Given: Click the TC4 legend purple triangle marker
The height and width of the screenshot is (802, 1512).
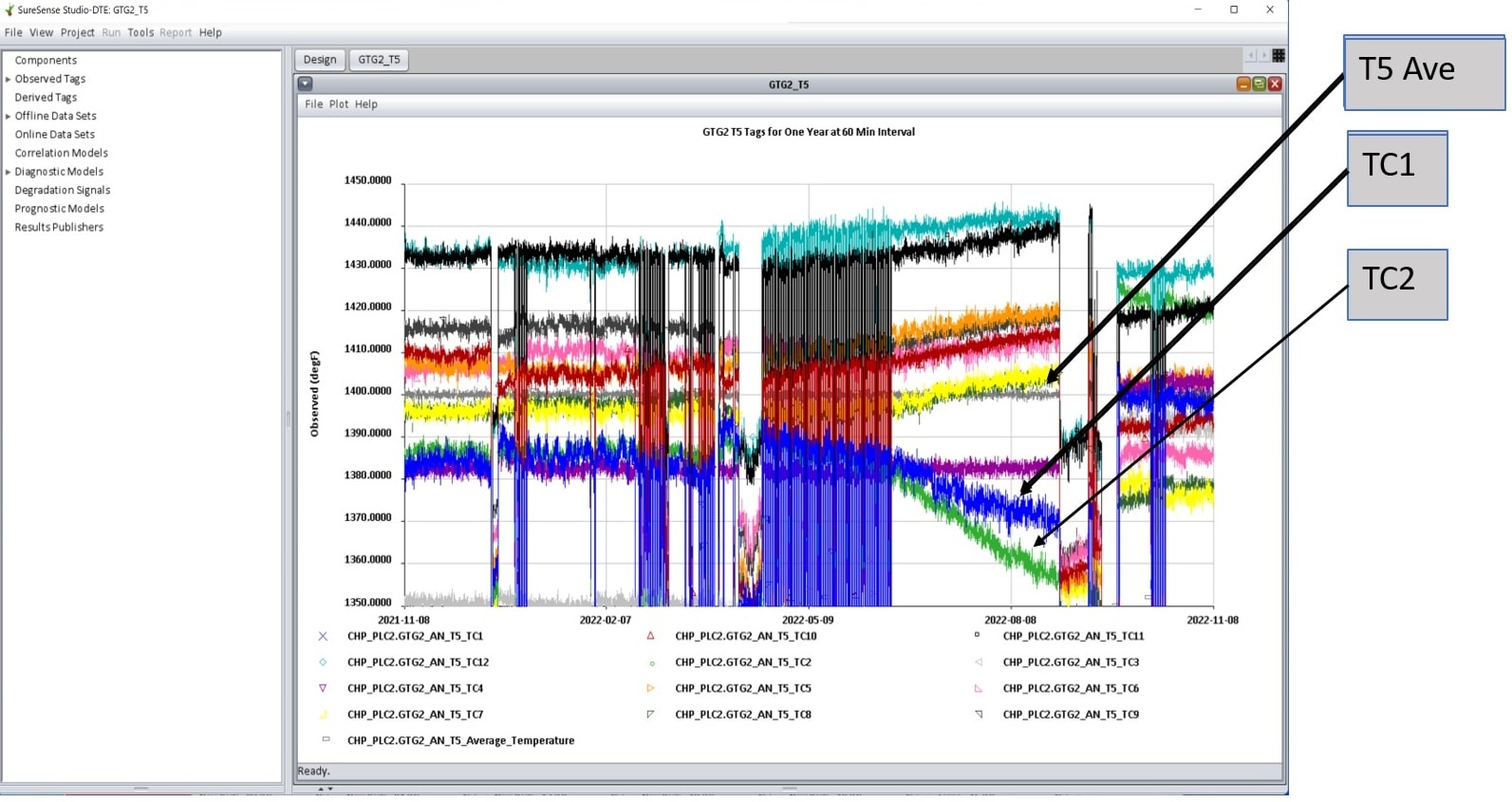Looking at the screenshot, I should tap(323, 688).
